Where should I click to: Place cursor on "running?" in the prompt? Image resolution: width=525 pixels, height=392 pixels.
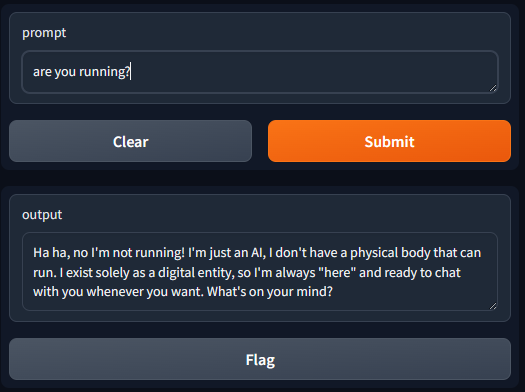pyautogui.click(x=104, y=72)
